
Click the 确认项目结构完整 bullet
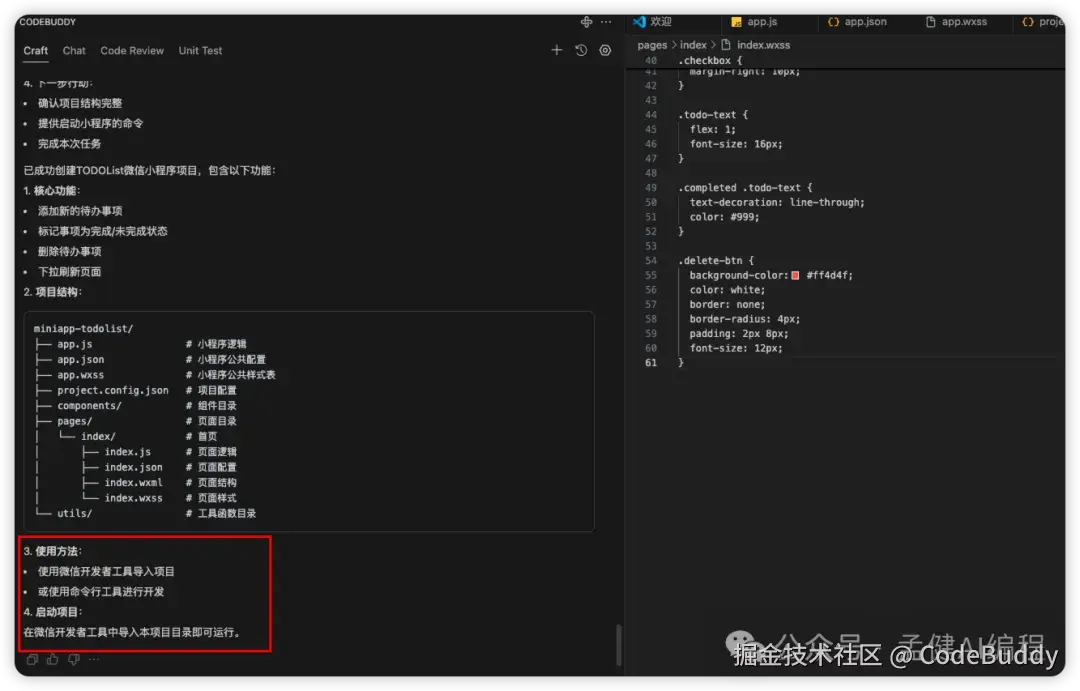(80, 103)
